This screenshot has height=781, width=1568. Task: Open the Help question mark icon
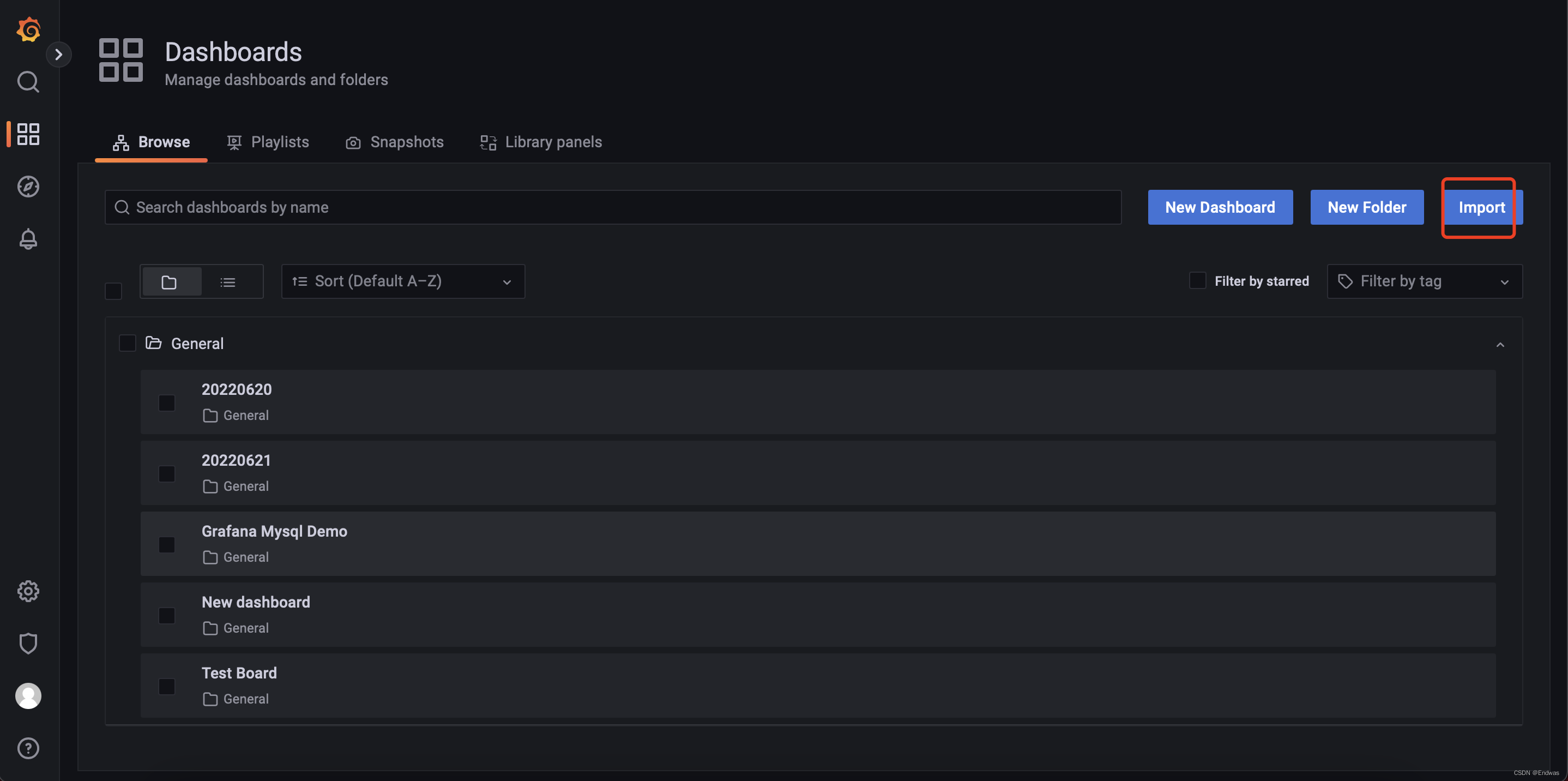click(x=28, y=748)
